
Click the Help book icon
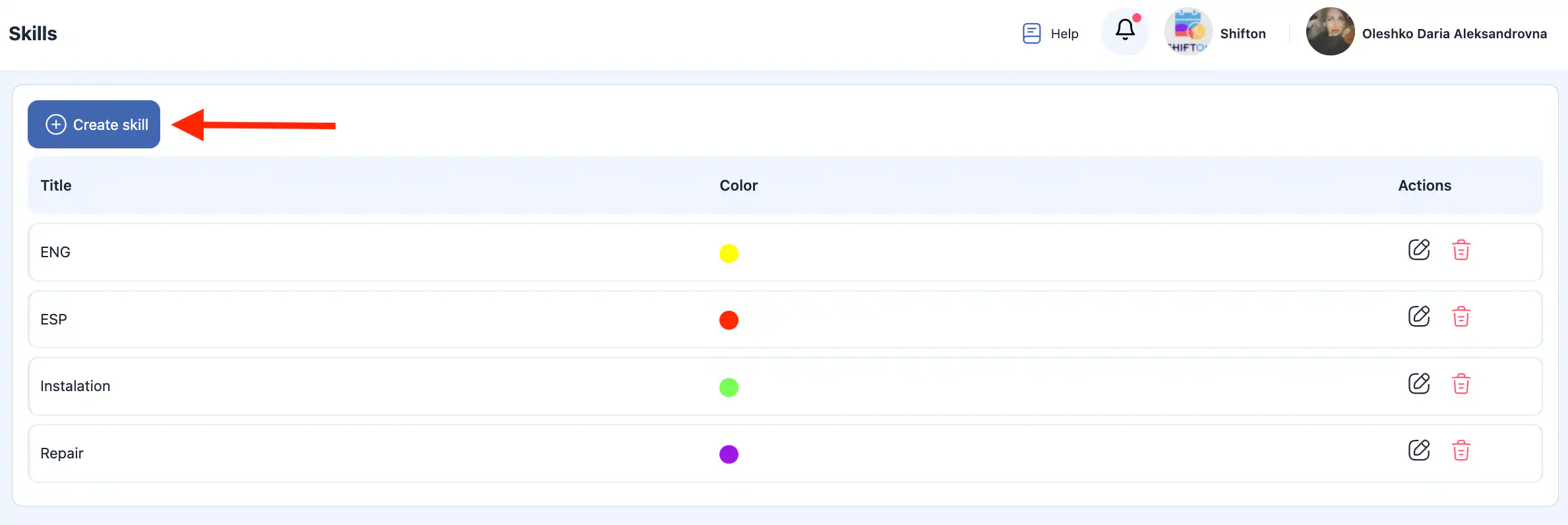coord(1031,33)
